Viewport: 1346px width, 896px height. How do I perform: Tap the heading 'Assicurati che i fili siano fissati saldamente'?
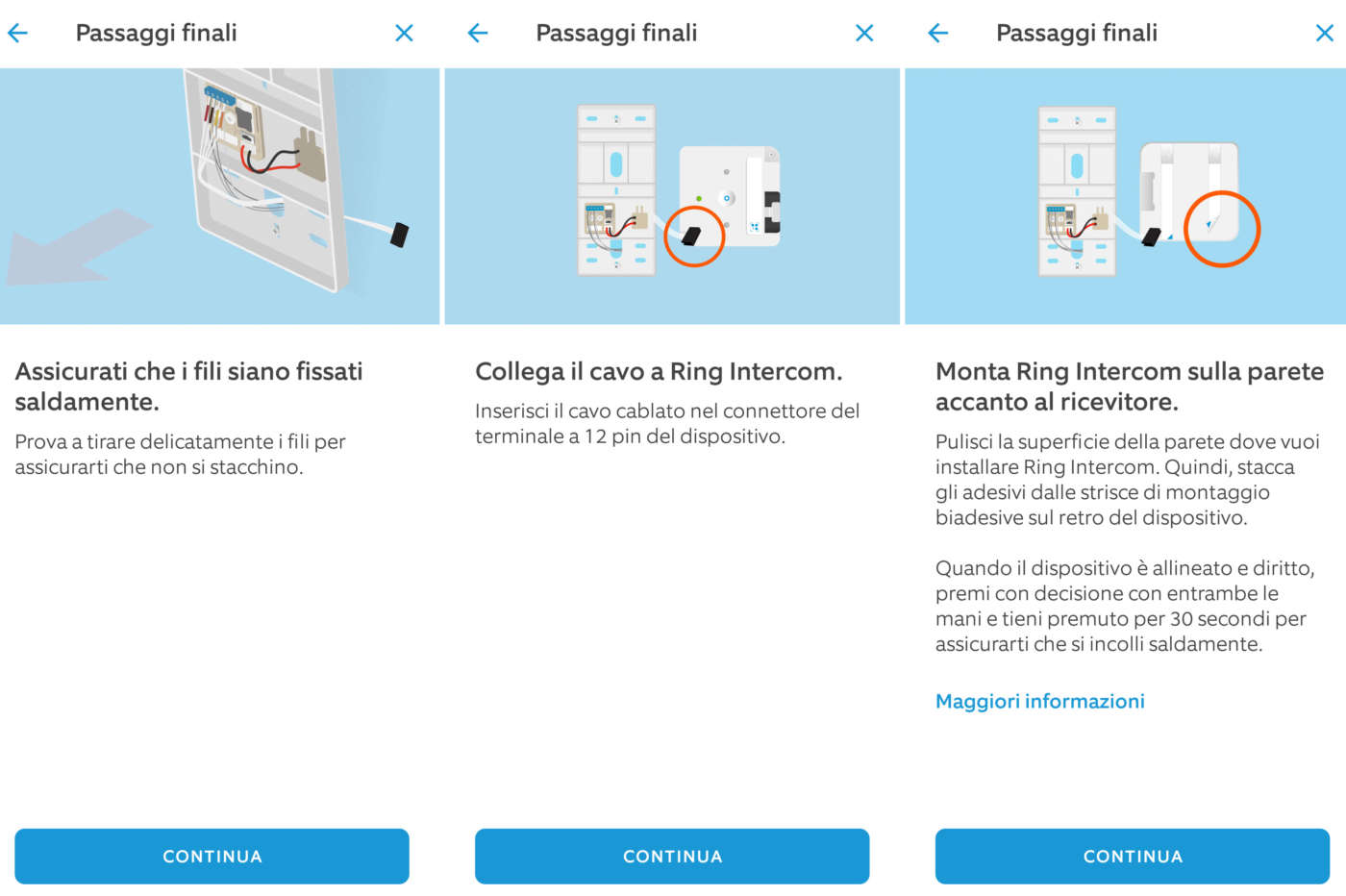coord(188,386)
